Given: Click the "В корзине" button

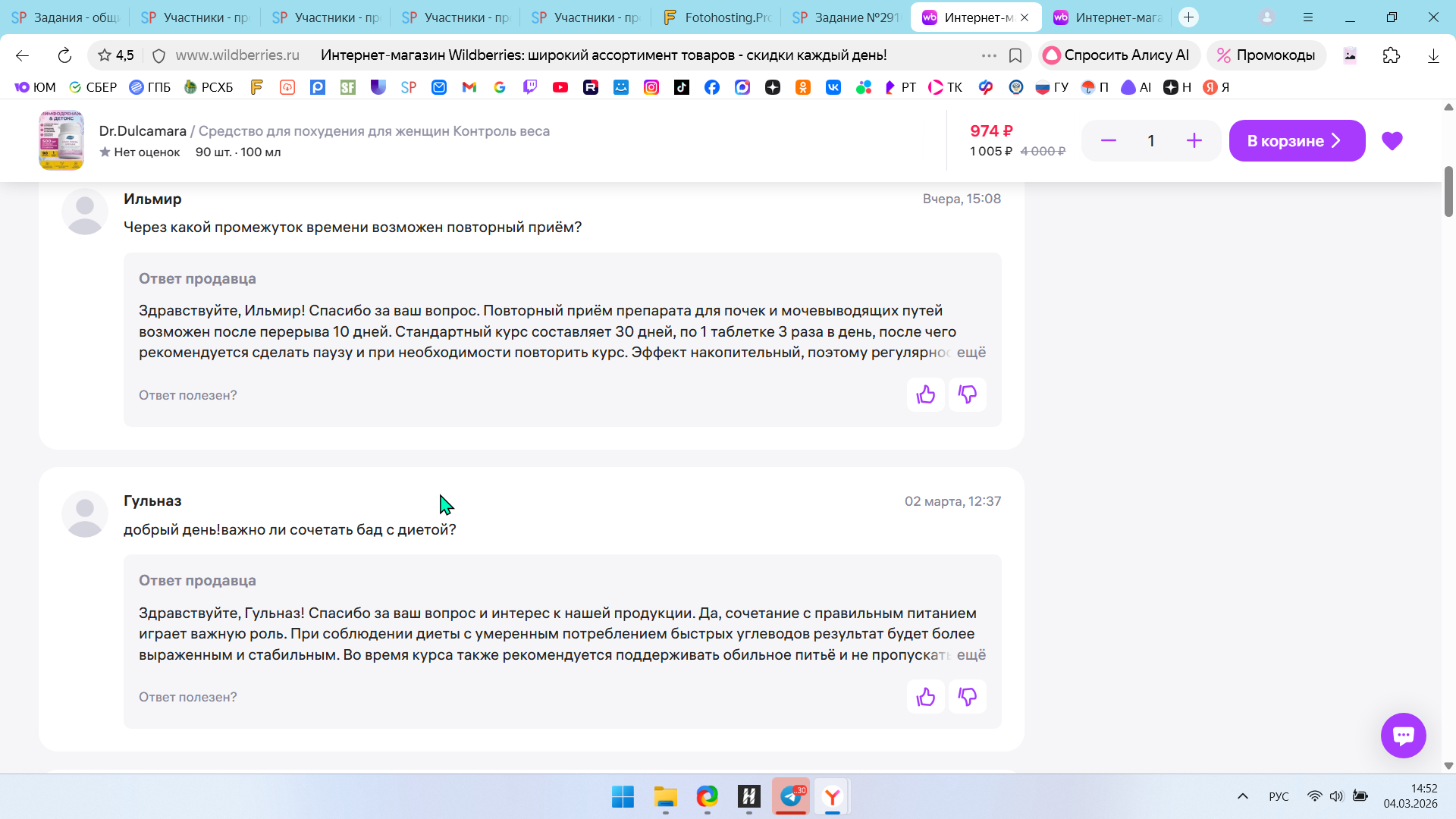Looking at the screenshot, I should pos(1297,141).
